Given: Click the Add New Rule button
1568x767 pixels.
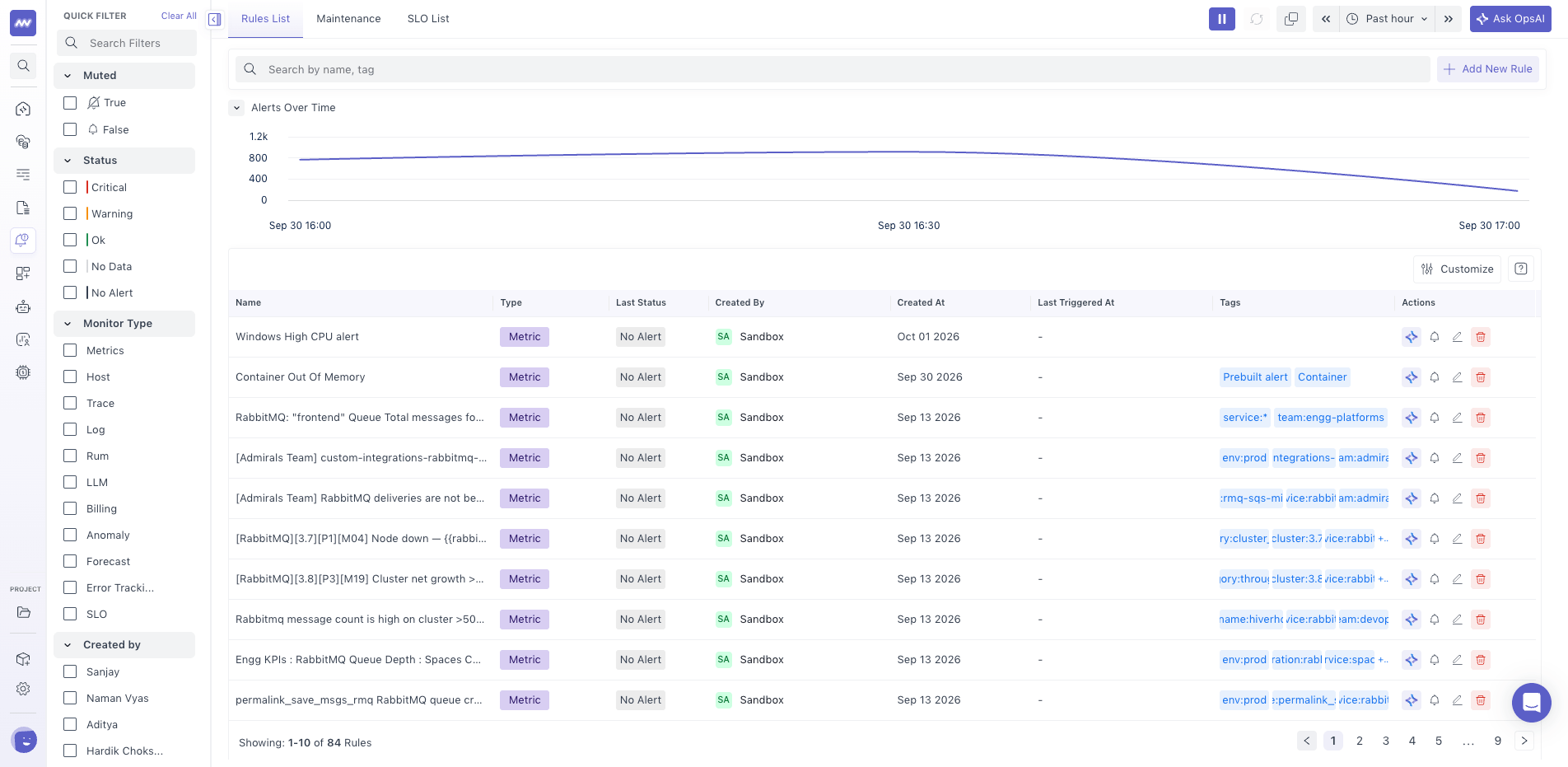Looking at the screenshot, I should coord(1488,69).
